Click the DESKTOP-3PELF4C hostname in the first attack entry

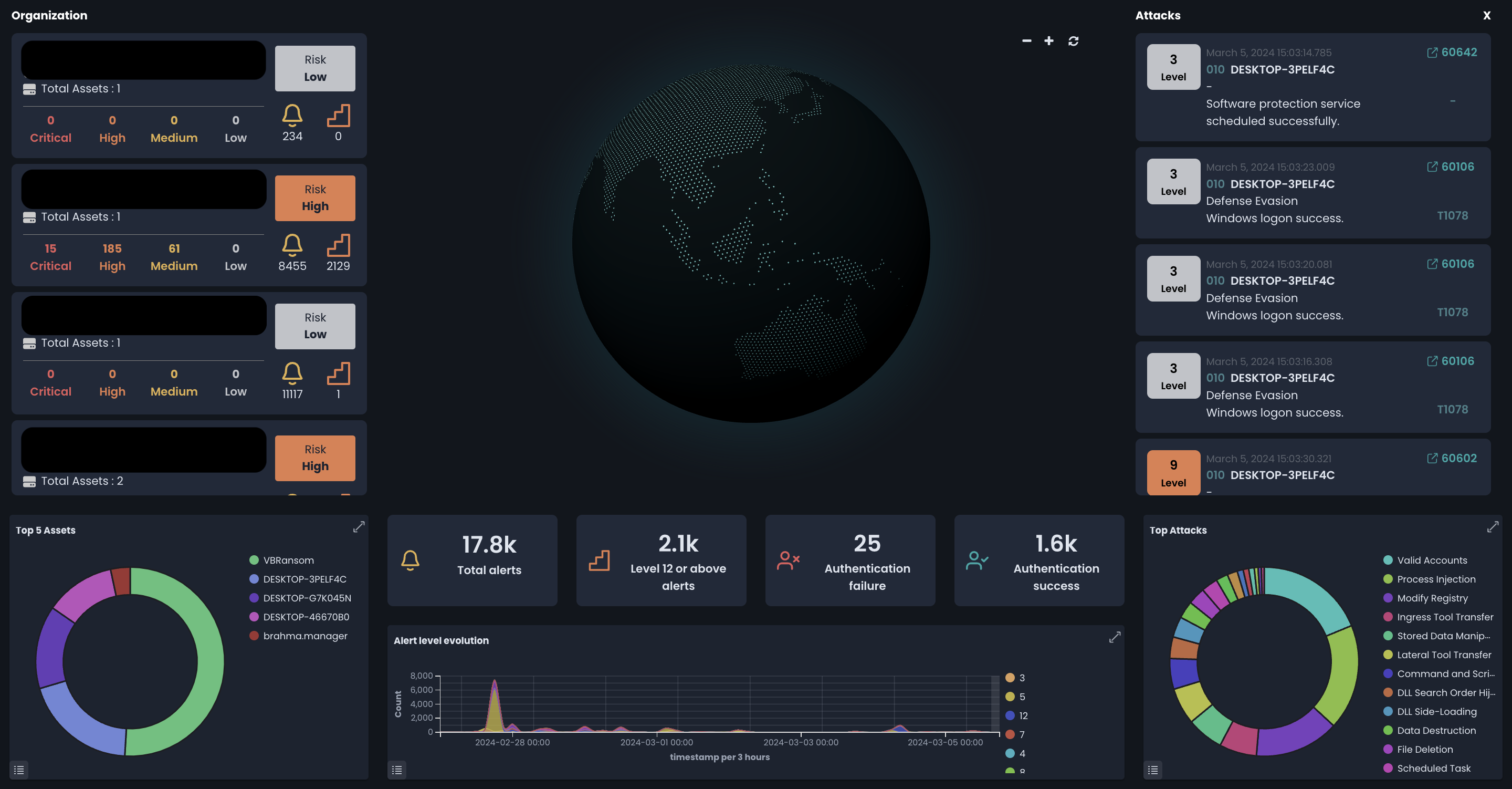point(1283,69)
